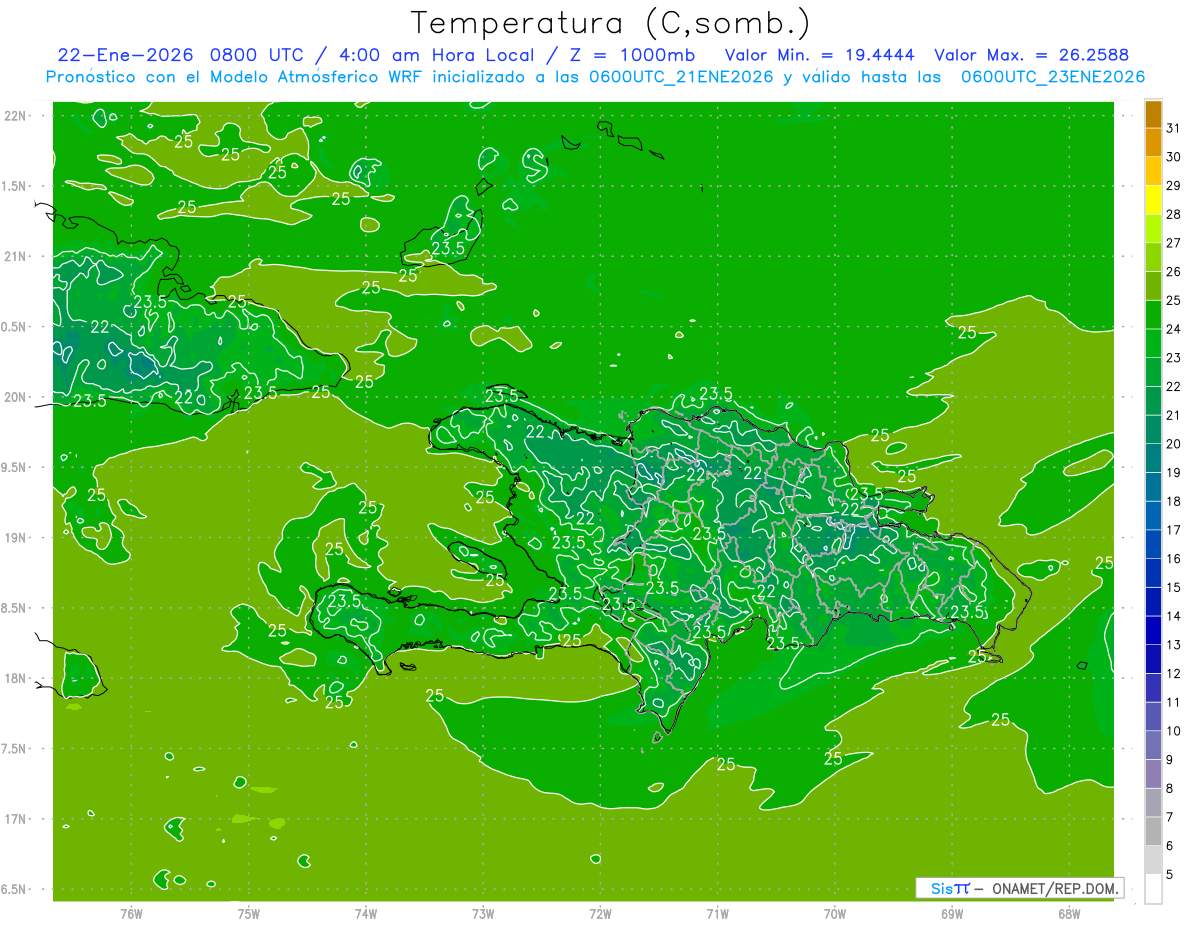Click legend color band between 8 and 9
1200x927 pixels.
[1153, 774]
